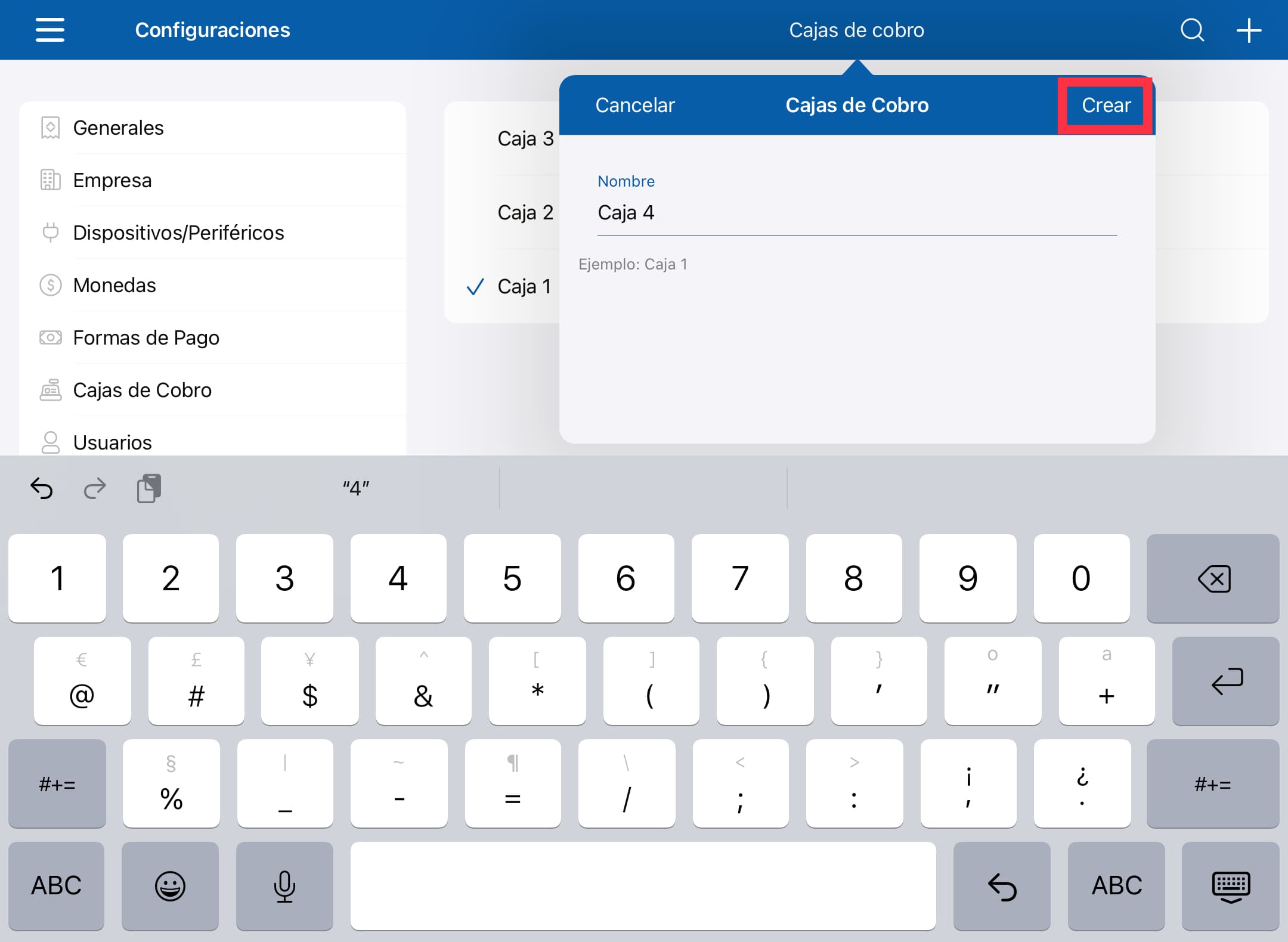Tap the 6 key

pyautogui.click(x=626, y=578)
